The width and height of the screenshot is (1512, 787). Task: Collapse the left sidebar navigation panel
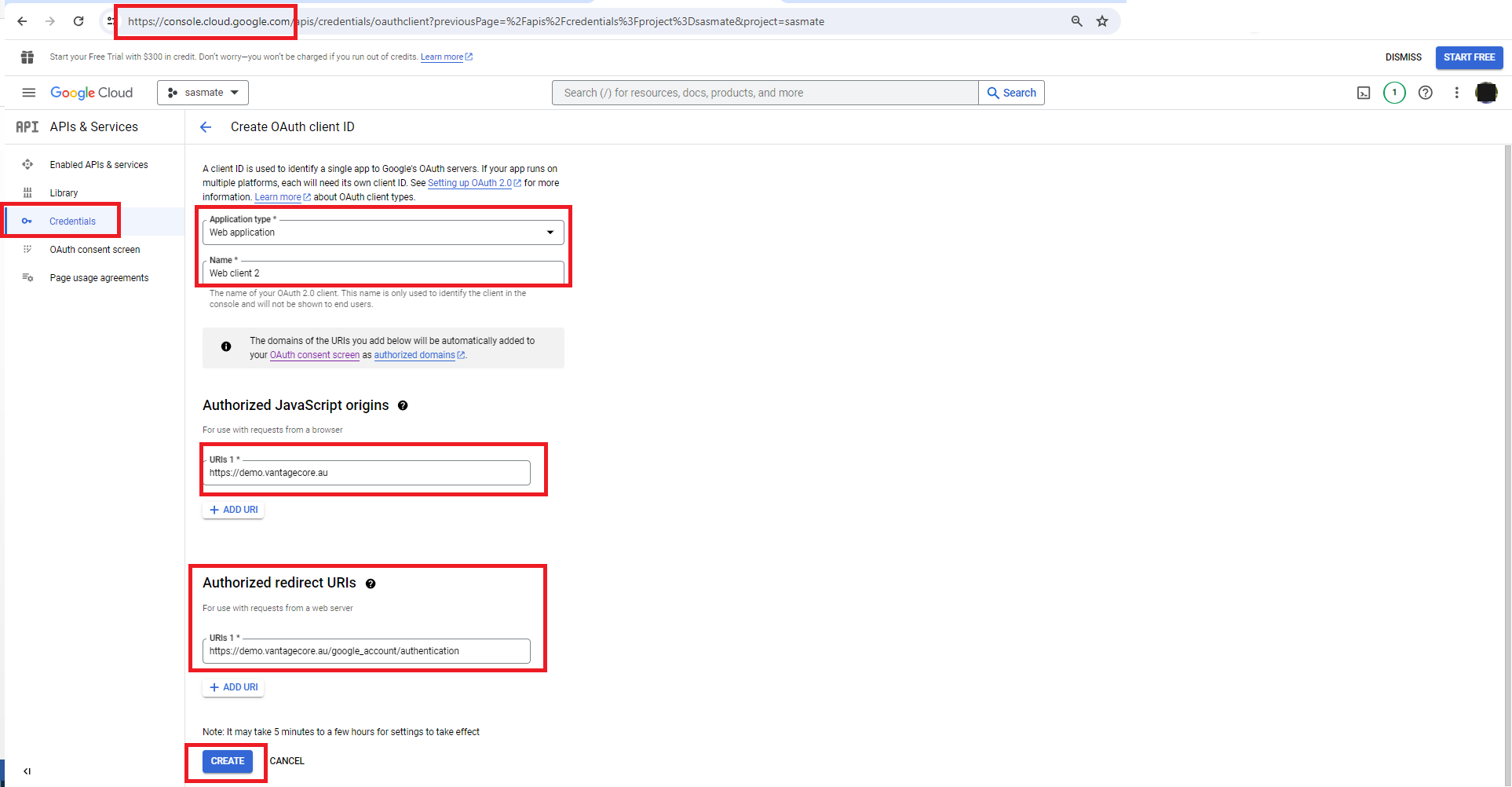[27, 771]
